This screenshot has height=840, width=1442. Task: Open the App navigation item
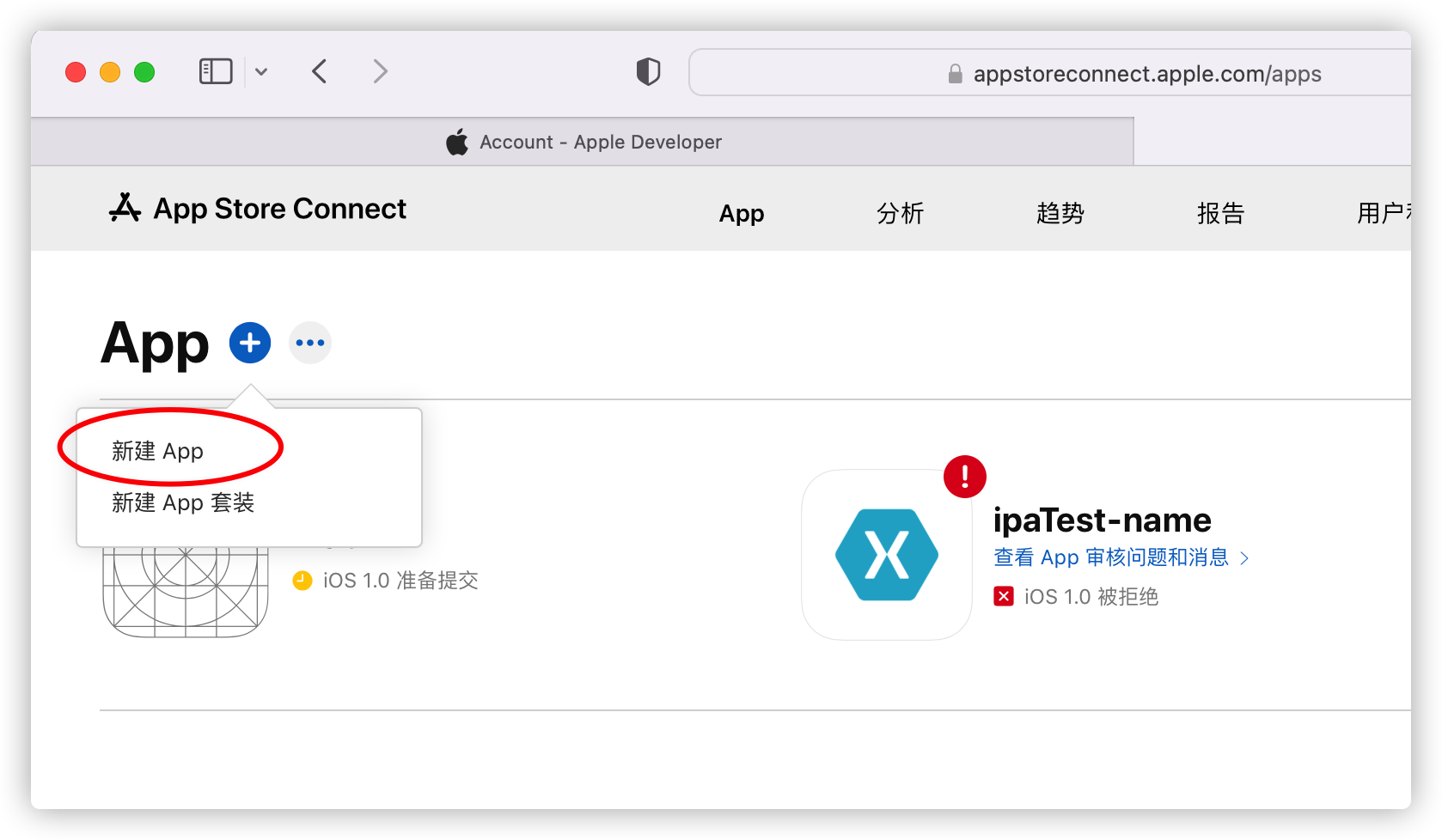(x=742, y=213)
